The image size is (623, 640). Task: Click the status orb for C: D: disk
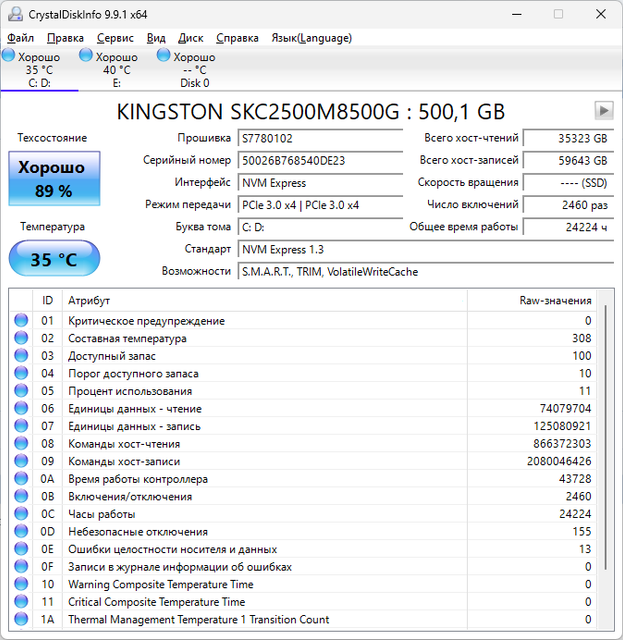tap(8, 55)
